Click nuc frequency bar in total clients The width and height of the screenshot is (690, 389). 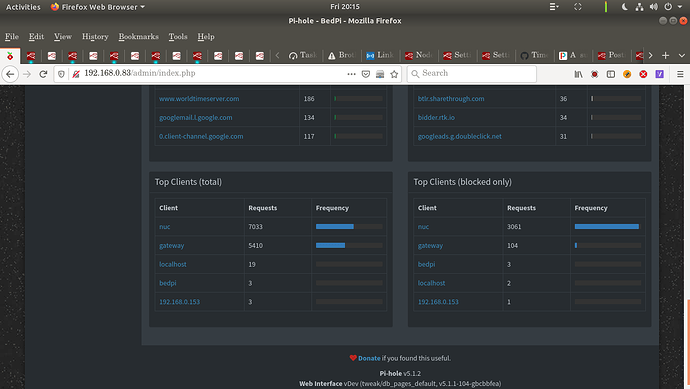pos(349,227)
